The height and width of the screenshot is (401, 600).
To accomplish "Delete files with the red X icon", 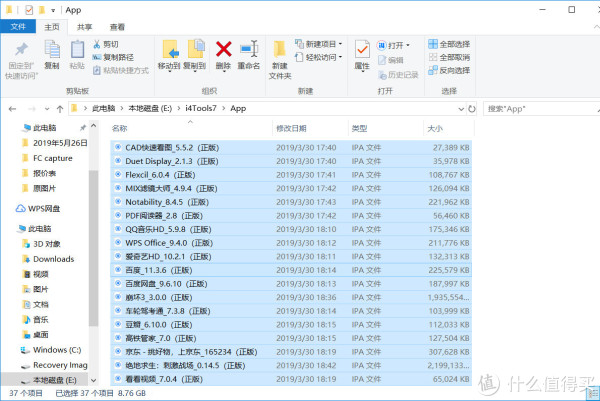I will [223, 49].
